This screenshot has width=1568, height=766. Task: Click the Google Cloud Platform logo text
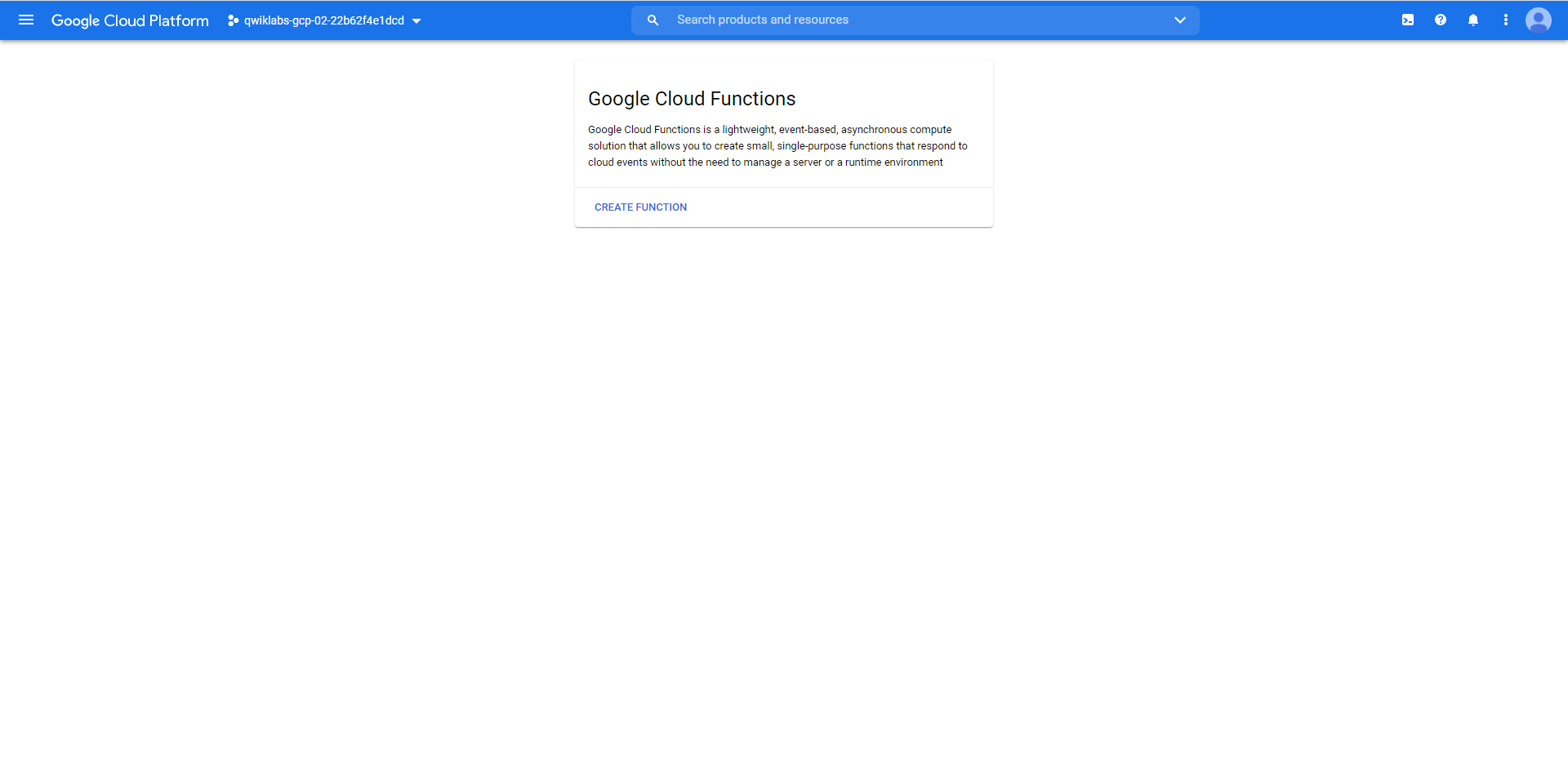pyautogui.click(x=130, y=20)
